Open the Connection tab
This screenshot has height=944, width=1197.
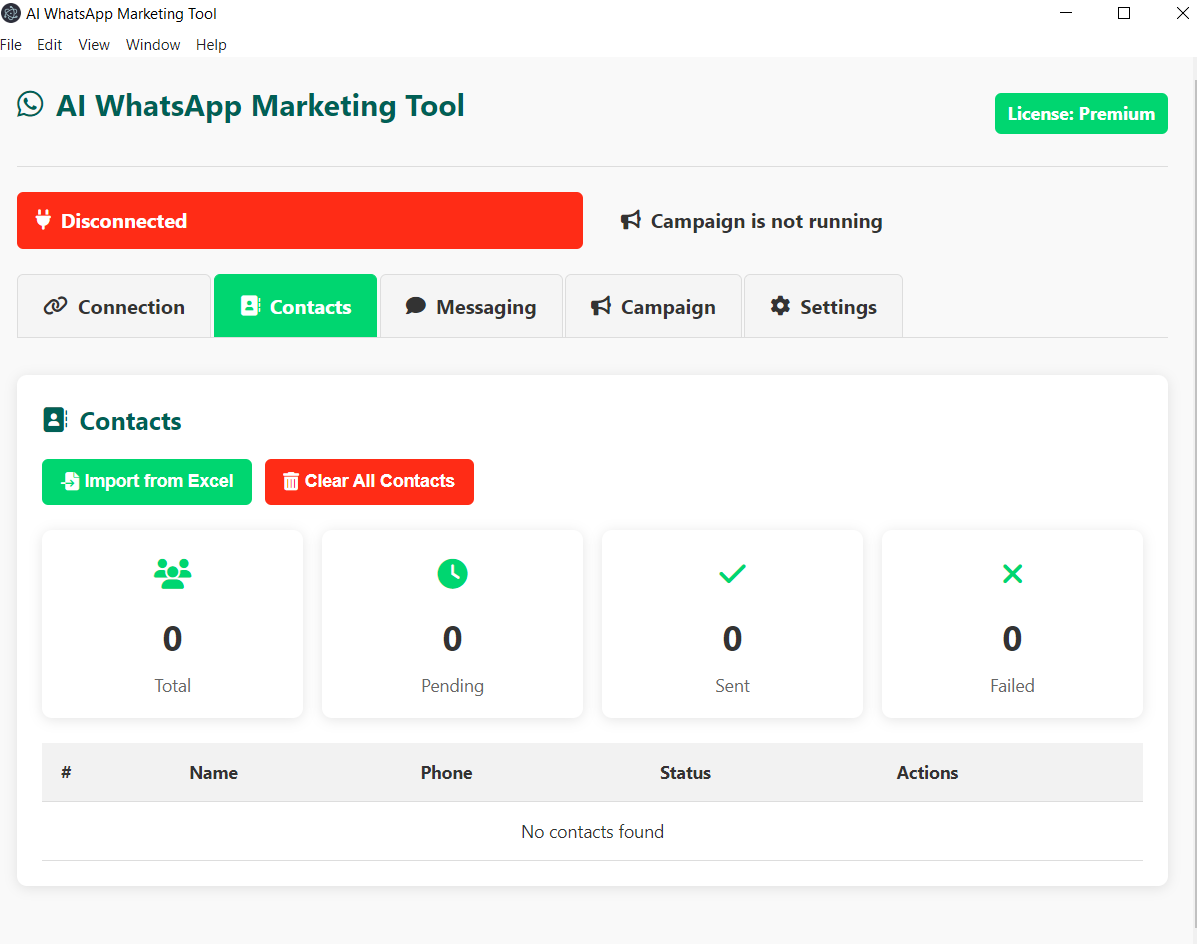tap(114, 306)
